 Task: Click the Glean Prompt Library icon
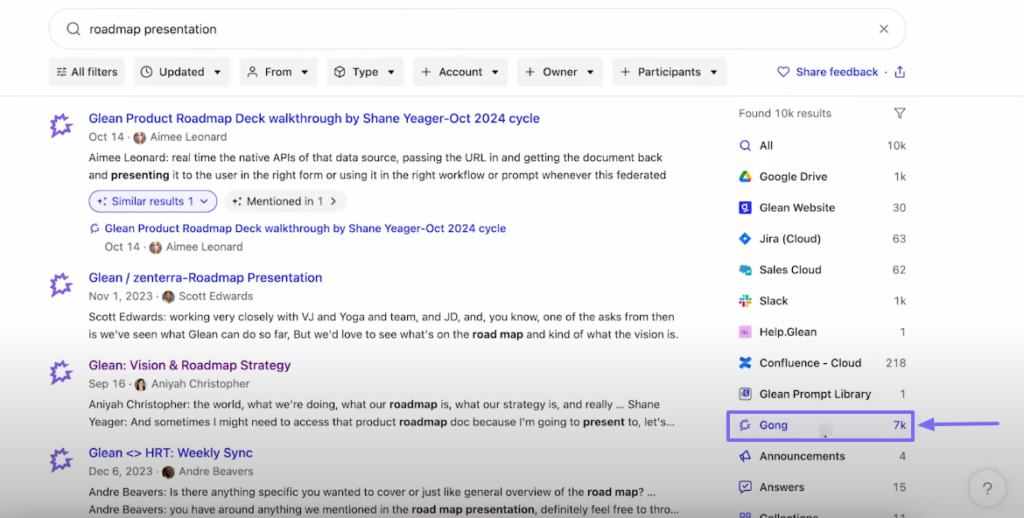(745, 394)
